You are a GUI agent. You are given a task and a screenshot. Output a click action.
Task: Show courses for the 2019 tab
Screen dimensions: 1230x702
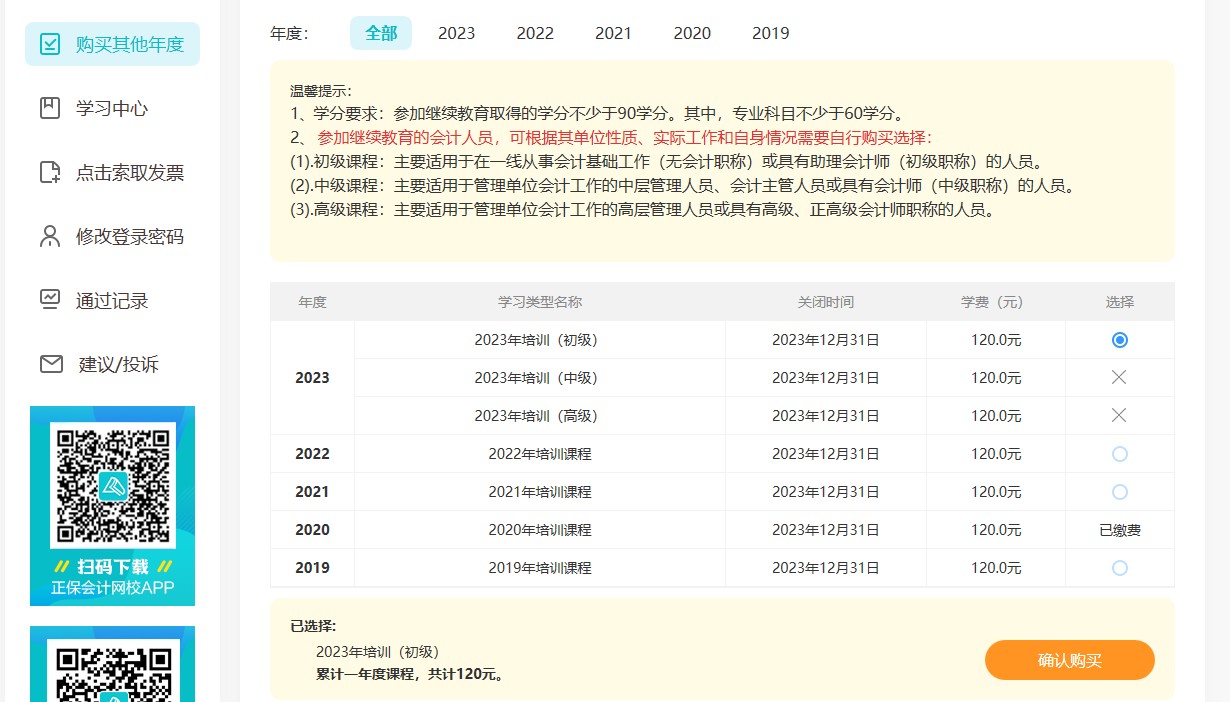pyautogui.click(x=770, y=33)
